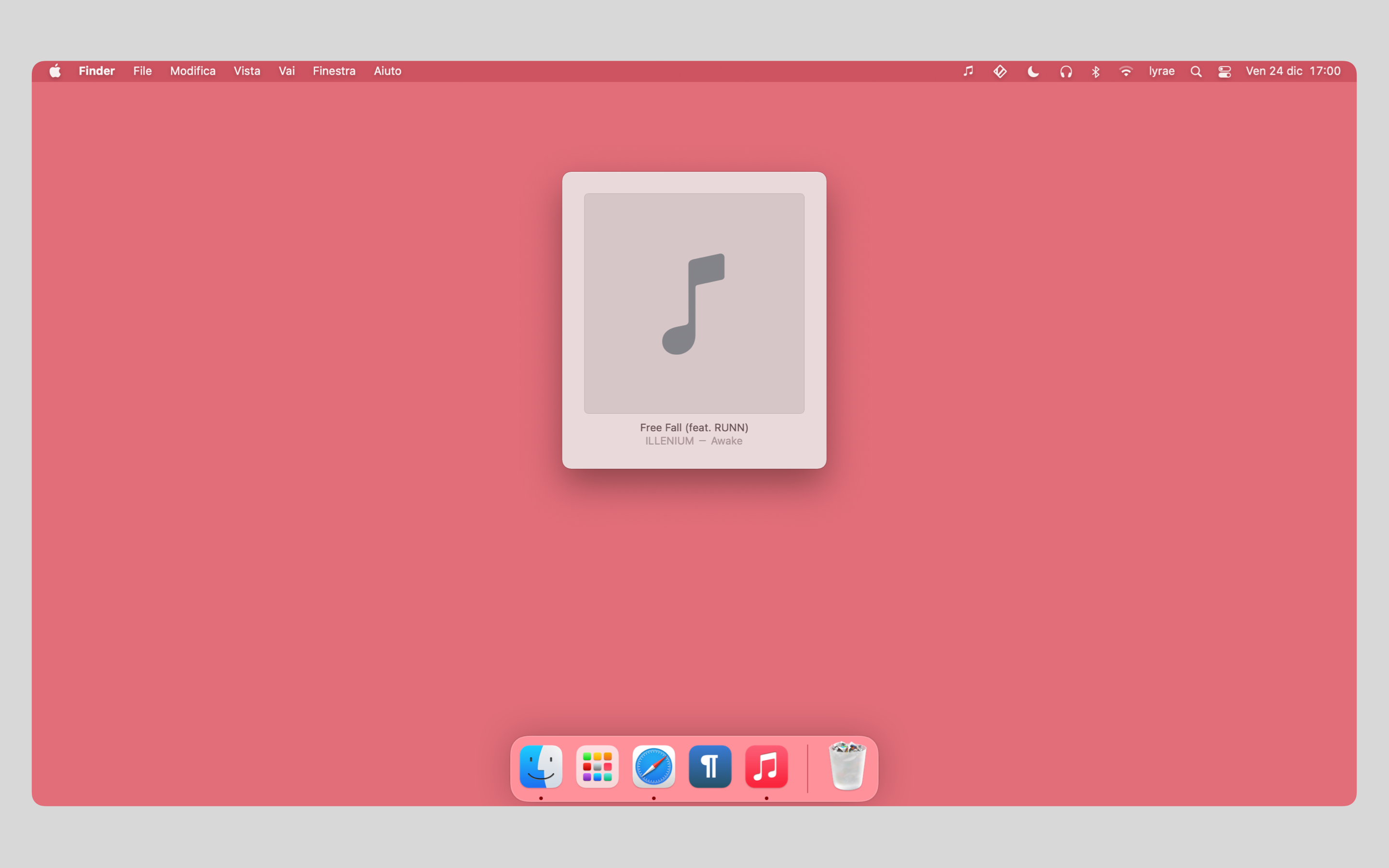The height and width of the screenshot is (868, 1389).
Task: Click the song title Free Fall text
Action: coord(694,427)
